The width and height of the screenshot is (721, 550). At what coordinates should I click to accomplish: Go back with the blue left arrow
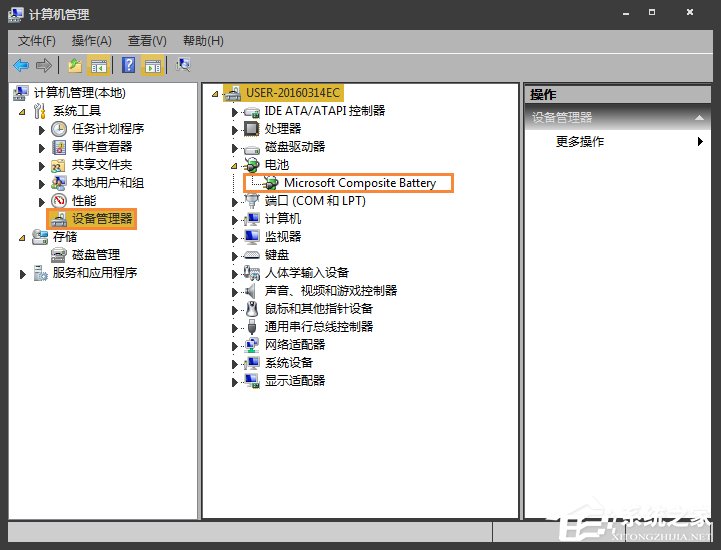point(21,66)
